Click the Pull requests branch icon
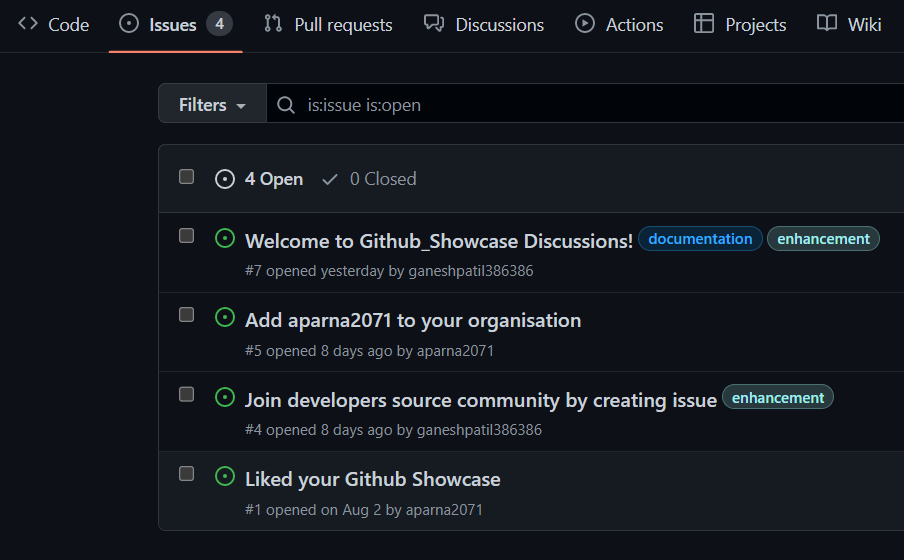The width and height of the screenshot is (904, 560). pos(273,24)
